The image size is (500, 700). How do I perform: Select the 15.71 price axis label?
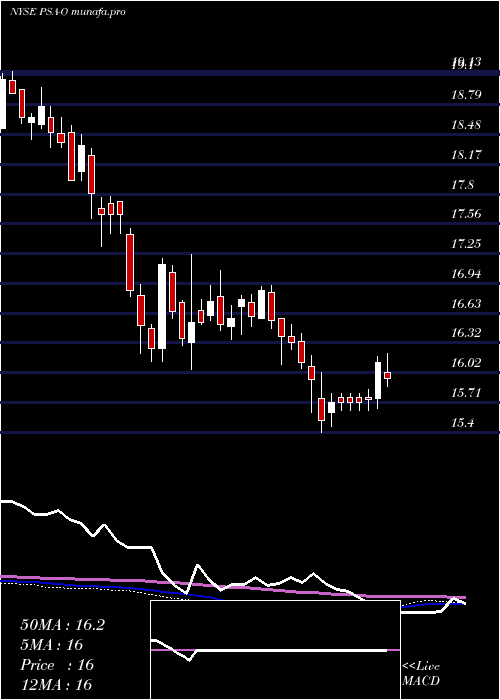466,392
